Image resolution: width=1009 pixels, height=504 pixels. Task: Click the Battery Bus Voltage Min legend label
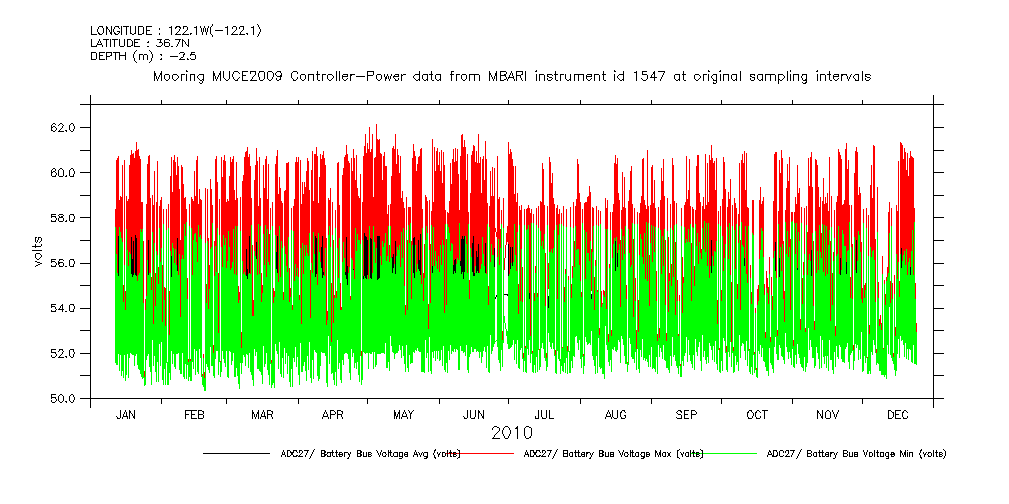tap(855, 454)
